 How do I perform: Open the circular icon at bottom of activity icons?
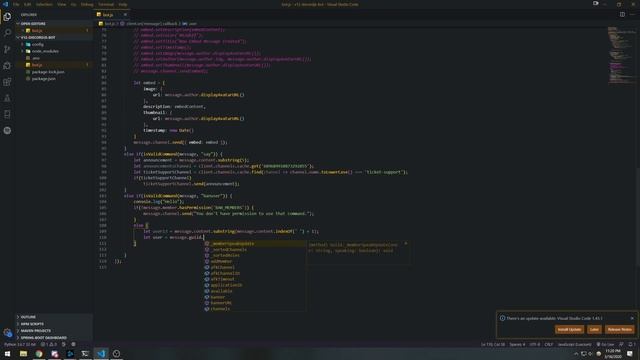7,131
